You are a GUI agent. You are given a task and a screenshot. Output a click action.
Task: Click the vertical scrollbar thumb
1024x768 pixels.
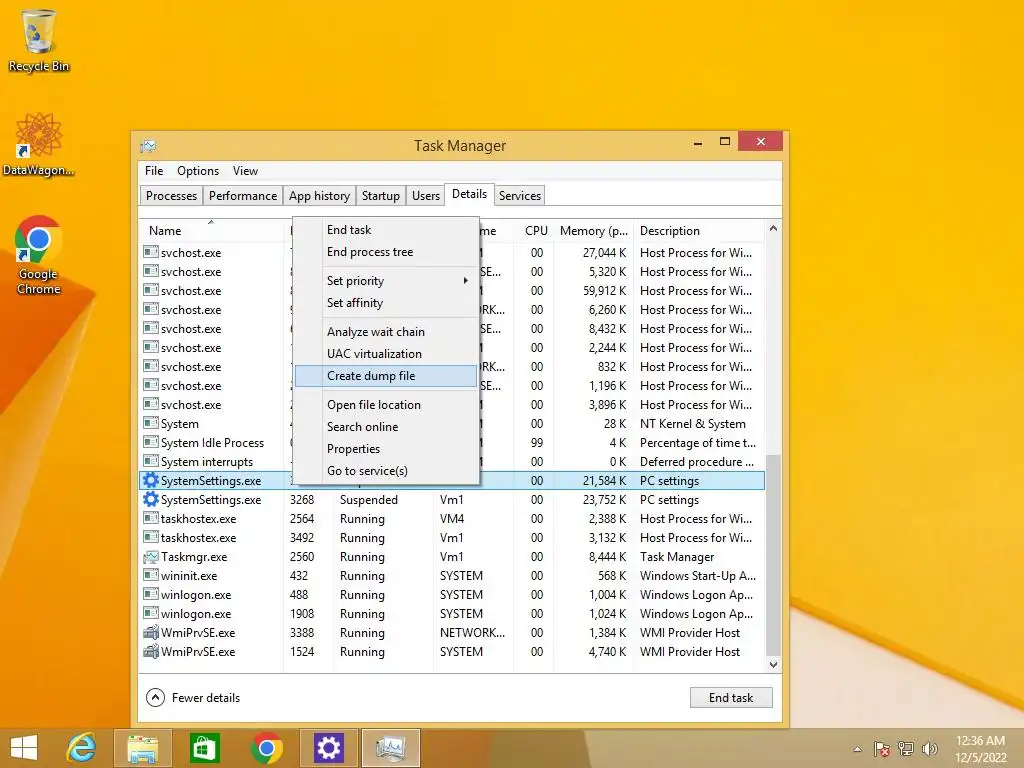point(773,555)
